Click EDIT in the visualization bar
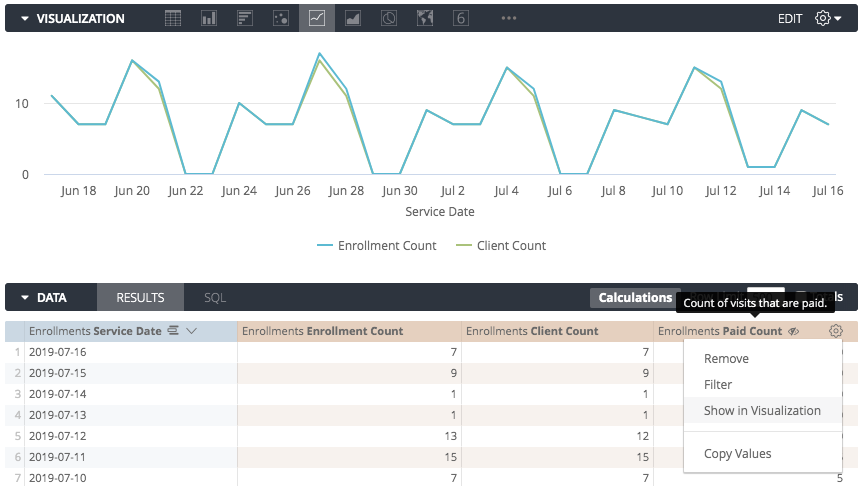Viewport: 866px width, 486px height. [x=790, y=18]
